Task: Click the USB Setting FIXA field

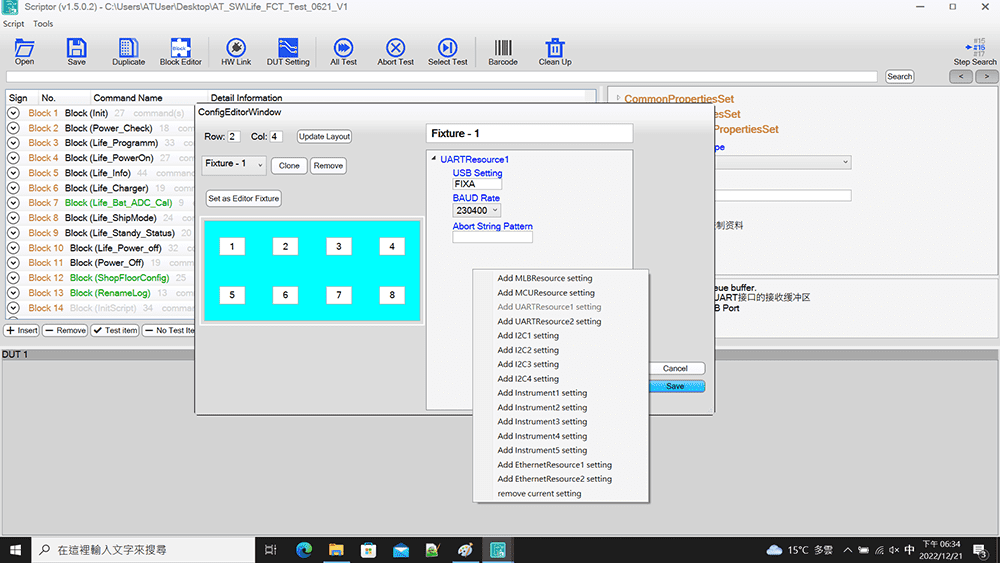Action: click(477, 184)
